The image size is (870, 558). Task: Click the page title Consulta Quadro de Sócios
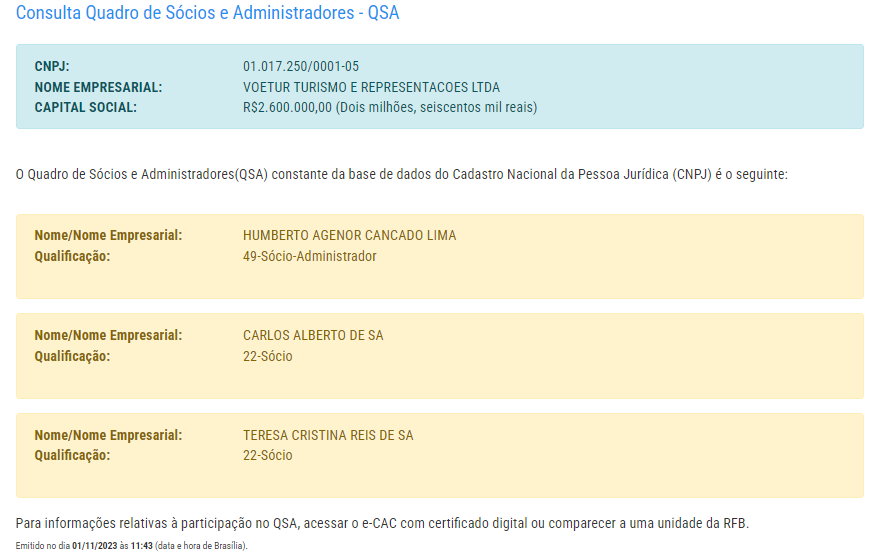click(207, 13)
